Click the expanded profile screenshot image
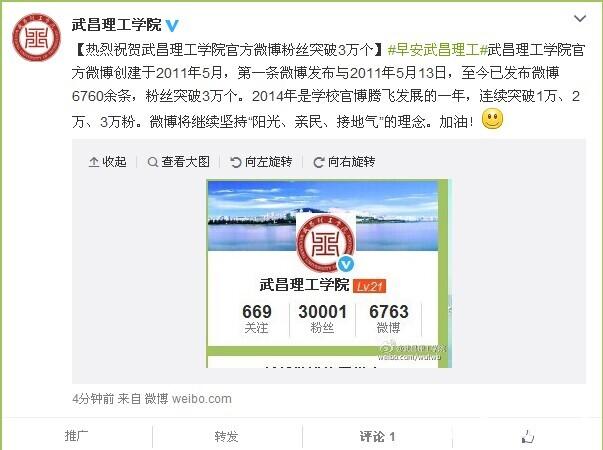 (x=329, y=273)
